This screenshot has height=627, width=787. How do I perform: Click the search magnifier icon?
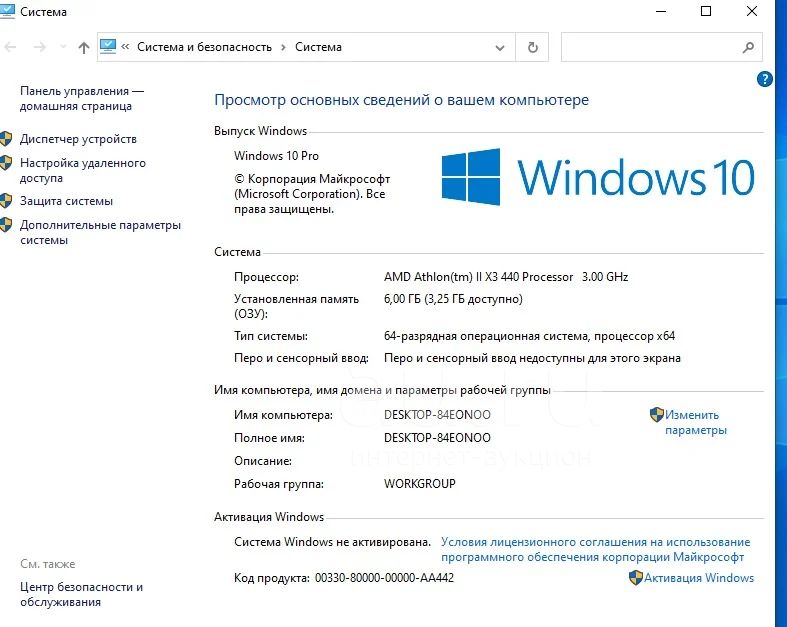pos(748,47)
